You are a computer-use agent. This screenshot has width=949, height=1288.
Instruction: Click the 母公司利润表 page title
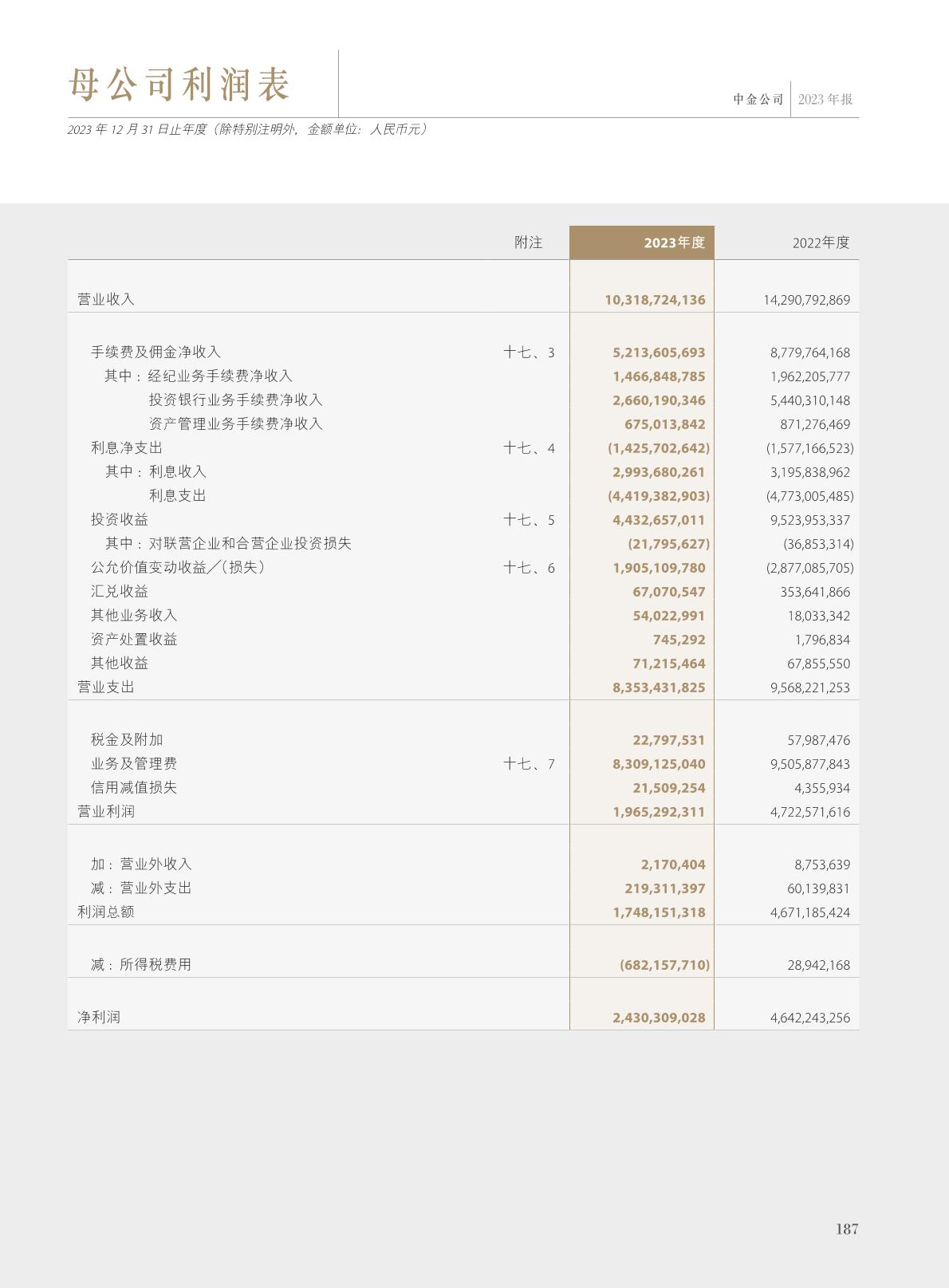click(179, 85)
